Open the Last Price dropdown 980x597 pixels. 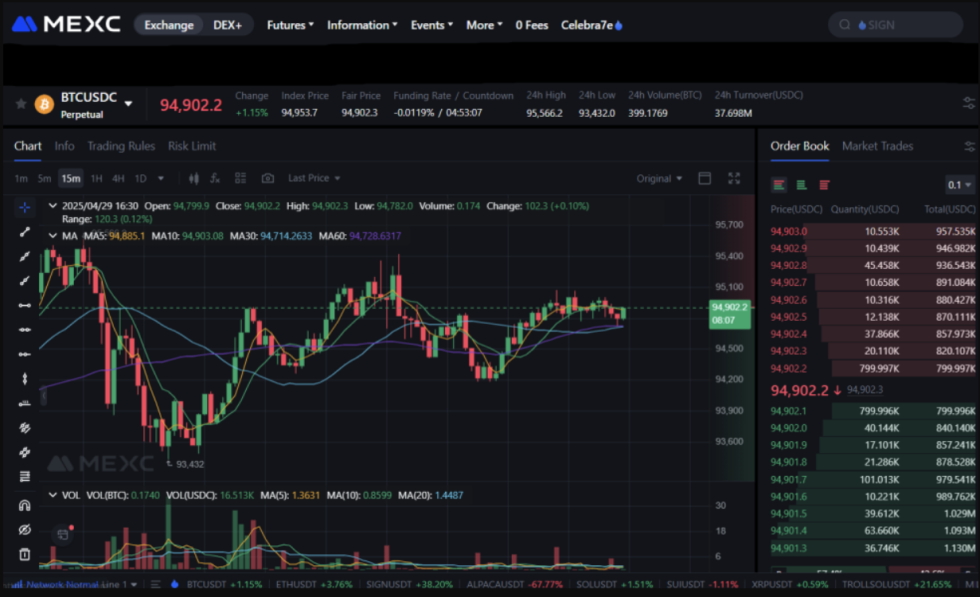(311, 178)
